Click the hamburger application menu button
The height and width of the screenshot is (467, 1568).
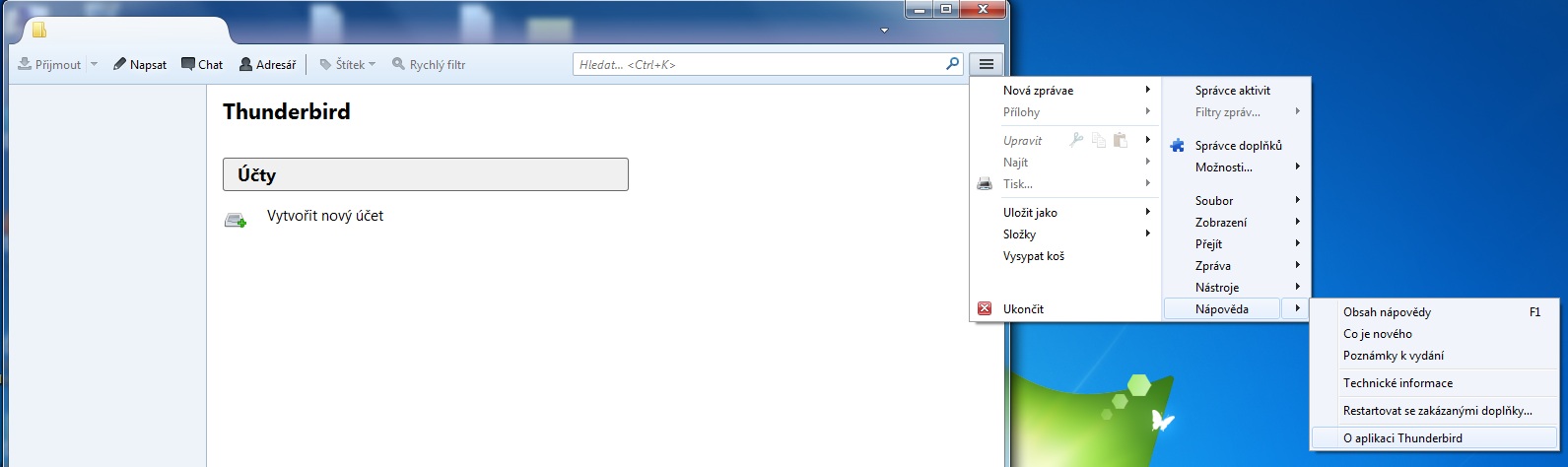coord(986,64)
